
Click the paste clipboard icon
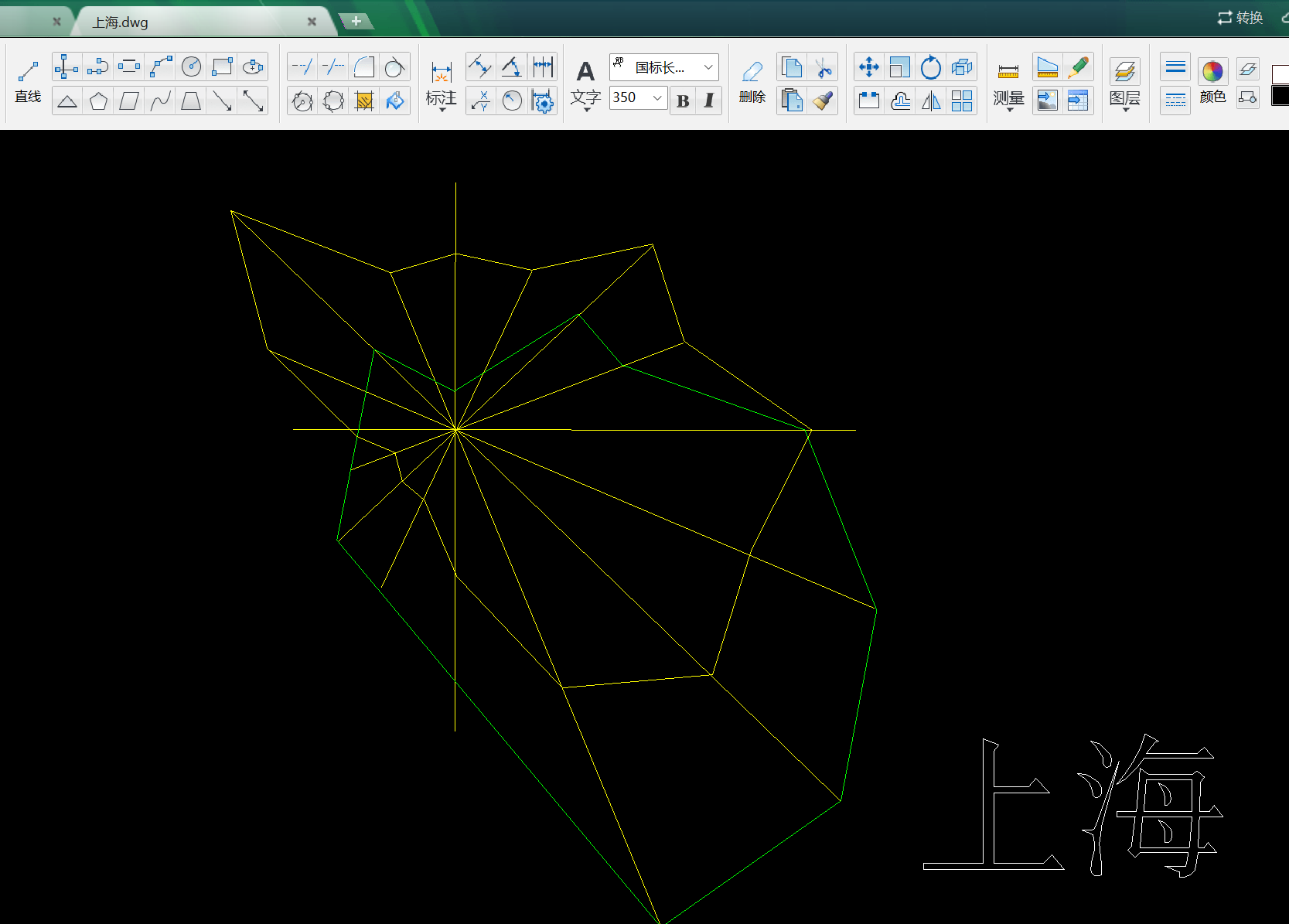tap(792, 101)
